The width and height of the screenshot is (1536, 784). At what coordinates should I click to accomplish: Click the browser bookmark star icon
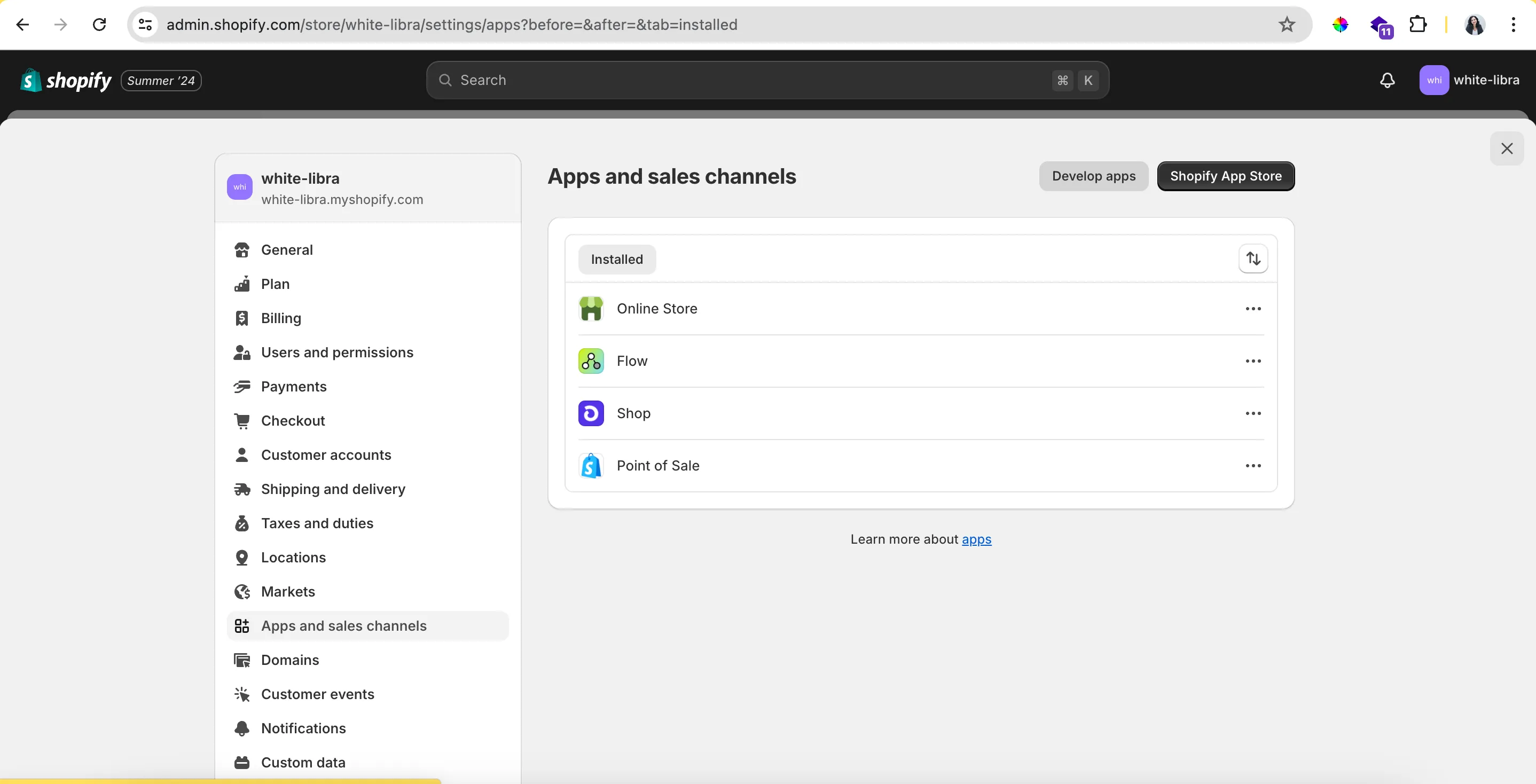(x=1289, y=24)
